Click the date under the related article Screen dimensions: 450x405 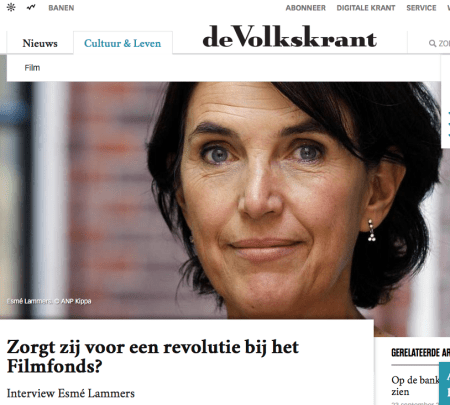(x=415, y=403)
